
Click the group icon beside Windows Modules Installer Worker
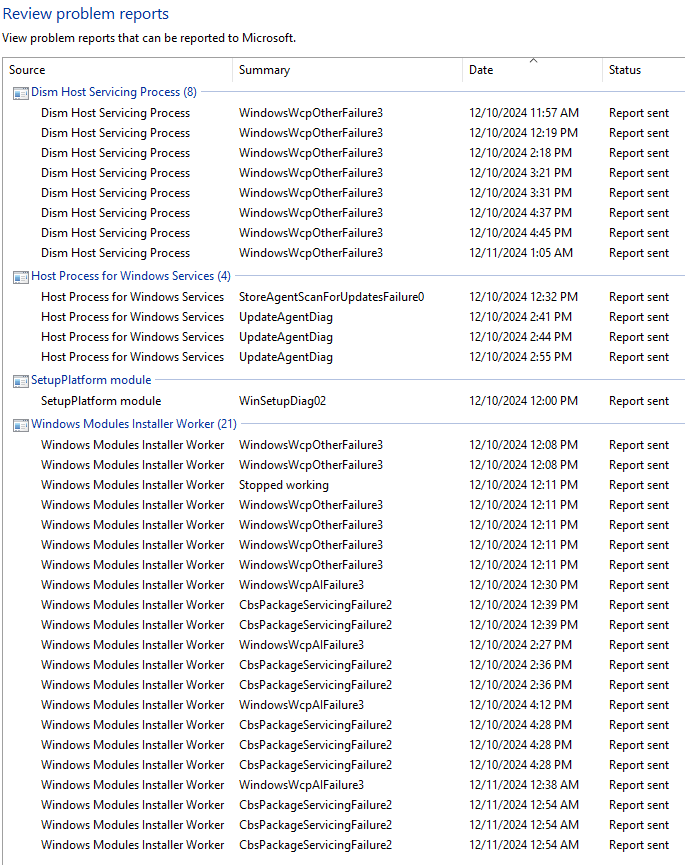[21, 424]
